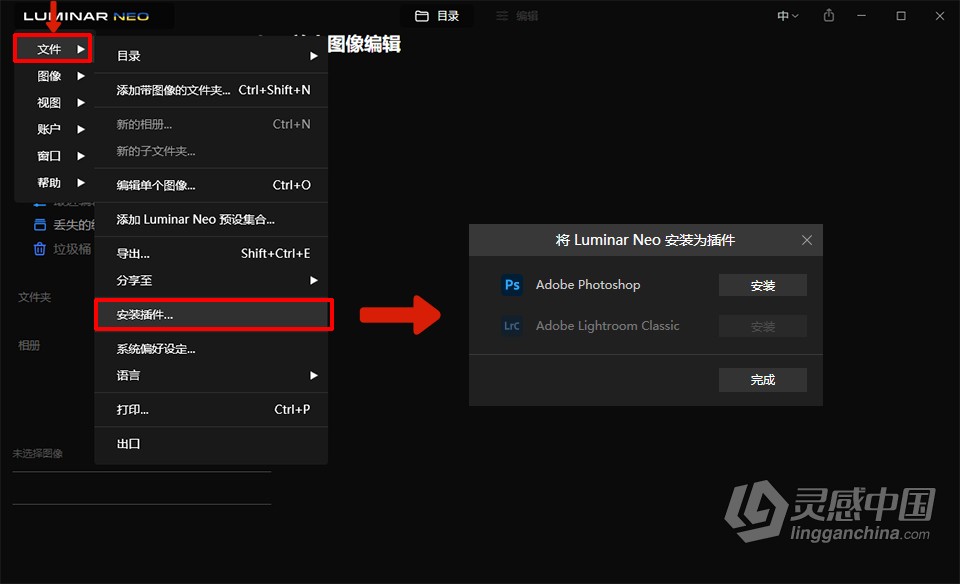
Task: Click the lost edits stack icon
Action: [x=40, y=225]
